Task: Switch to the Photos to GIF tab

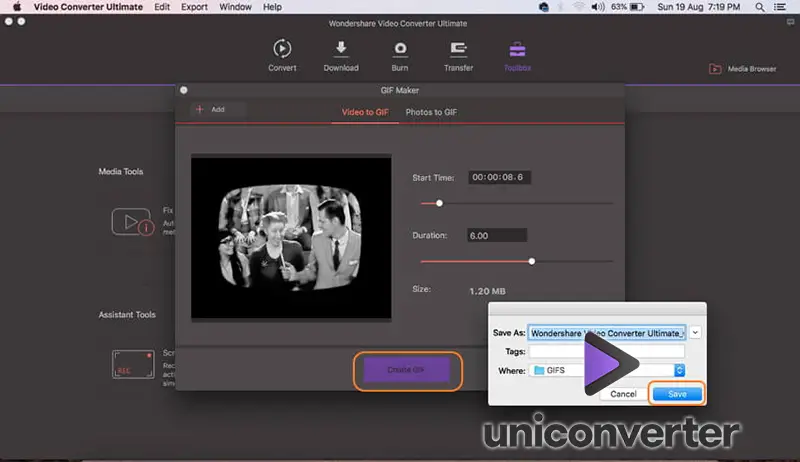Action: click(x=431, y=112)
